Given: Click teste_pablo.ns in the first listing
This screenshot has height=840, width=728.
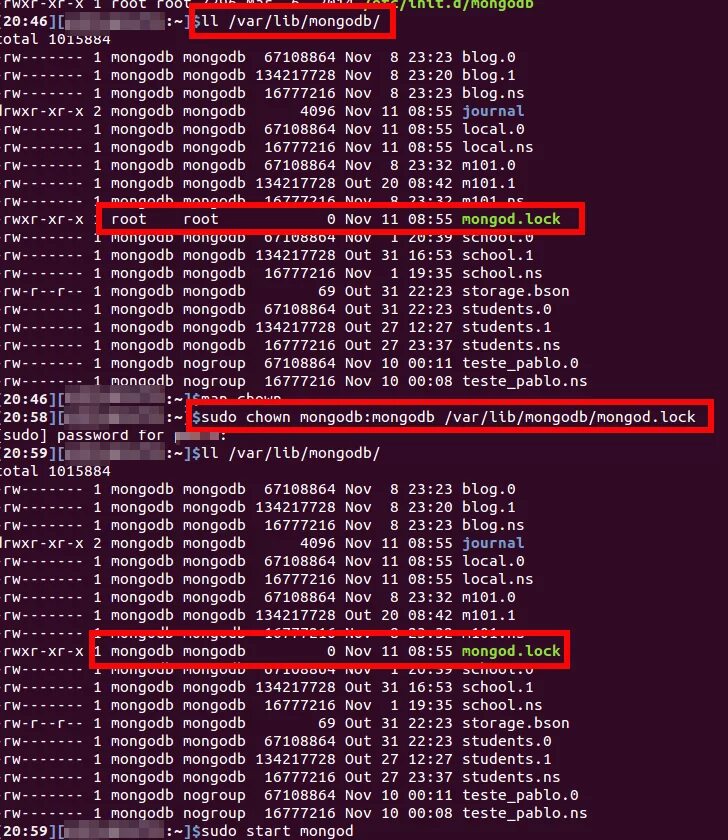Looking at the screenshot, I should [x=524, y=381].
